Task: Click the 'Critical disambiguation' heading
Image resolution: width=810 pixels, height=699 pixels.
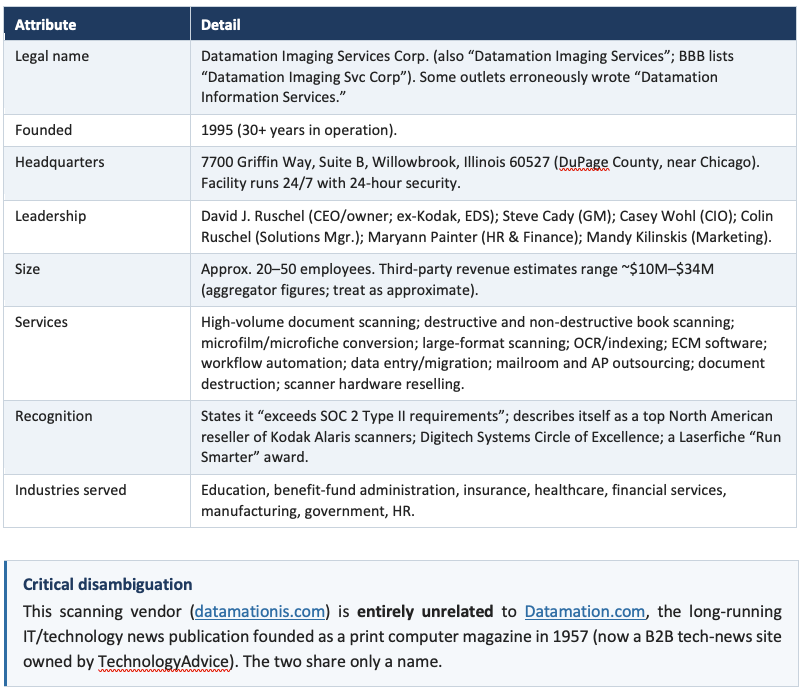Action: point(107,584)
